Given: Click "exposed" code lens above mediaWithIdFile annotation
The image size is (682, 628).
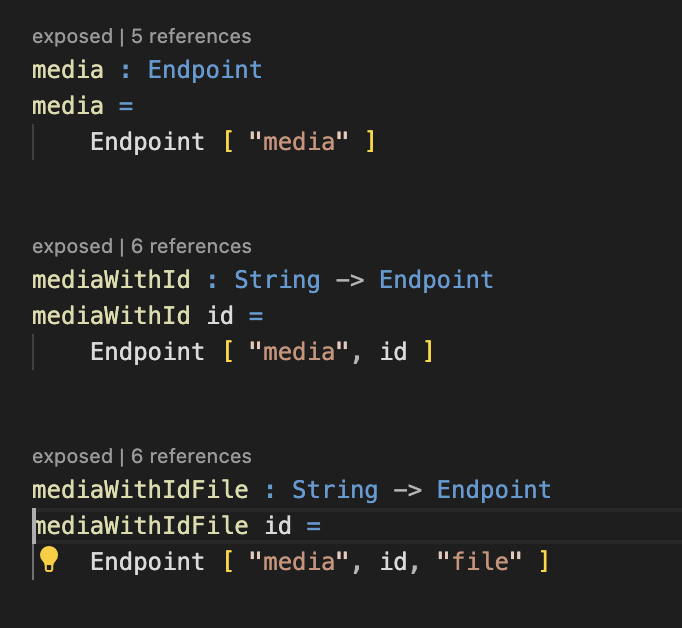Looking at the screenshot, I should click(x=72, y=457).
